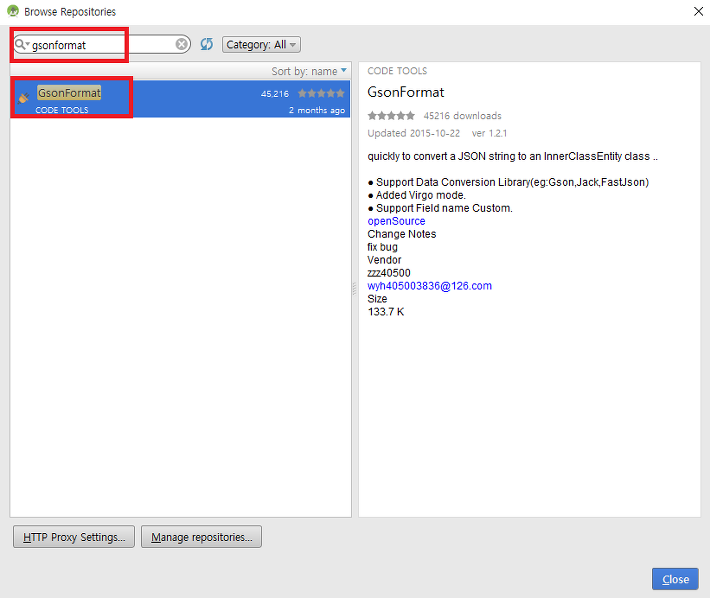Click the 'Browse Repositories' window title text

[x=70, y=12]
